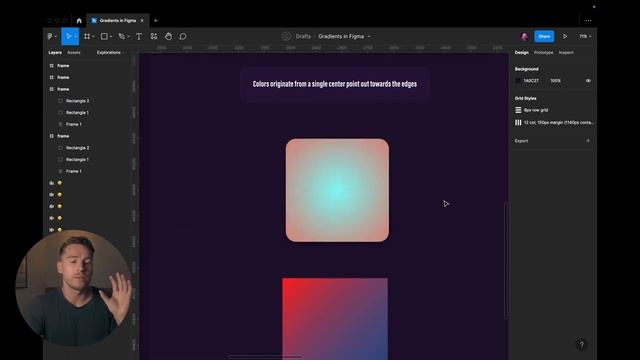This screenshot has height=360, width=640.
Task: Switch to the Design tab
Action: [x=521, y=53]
